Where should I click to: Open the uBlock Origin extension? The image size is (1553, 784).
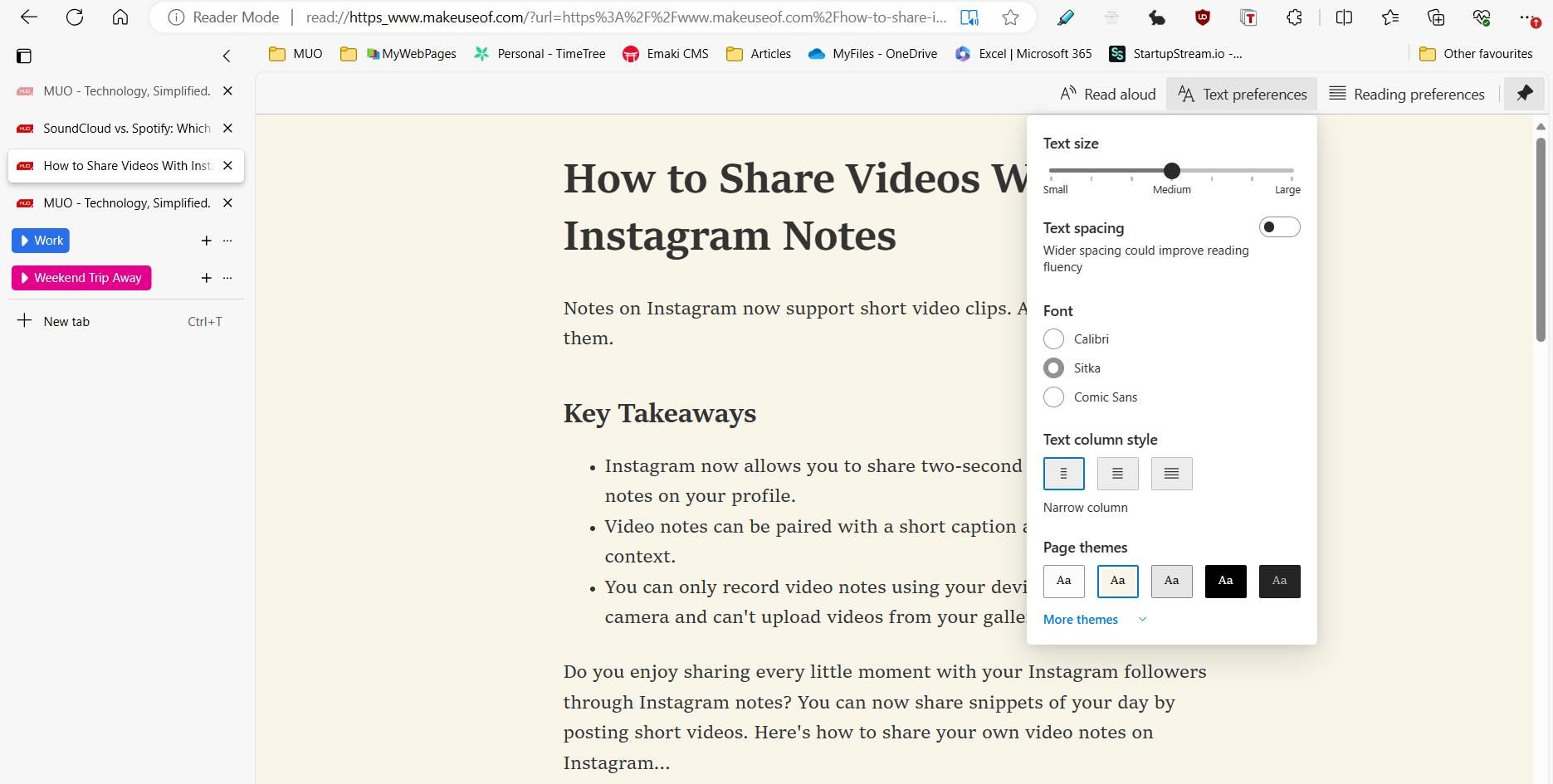tap(1203, 17)
